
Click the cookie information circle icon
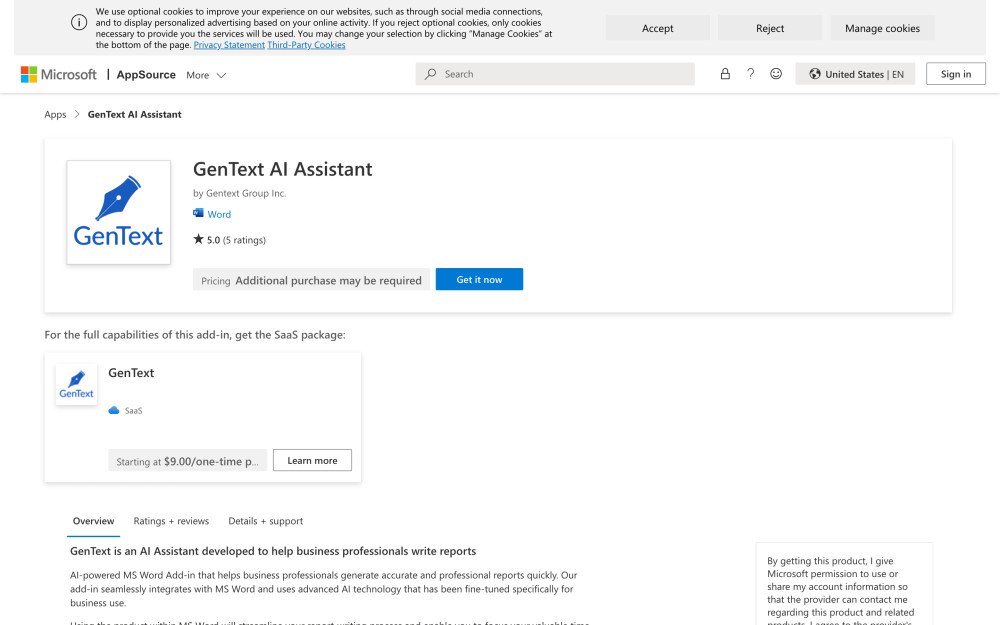79,21
